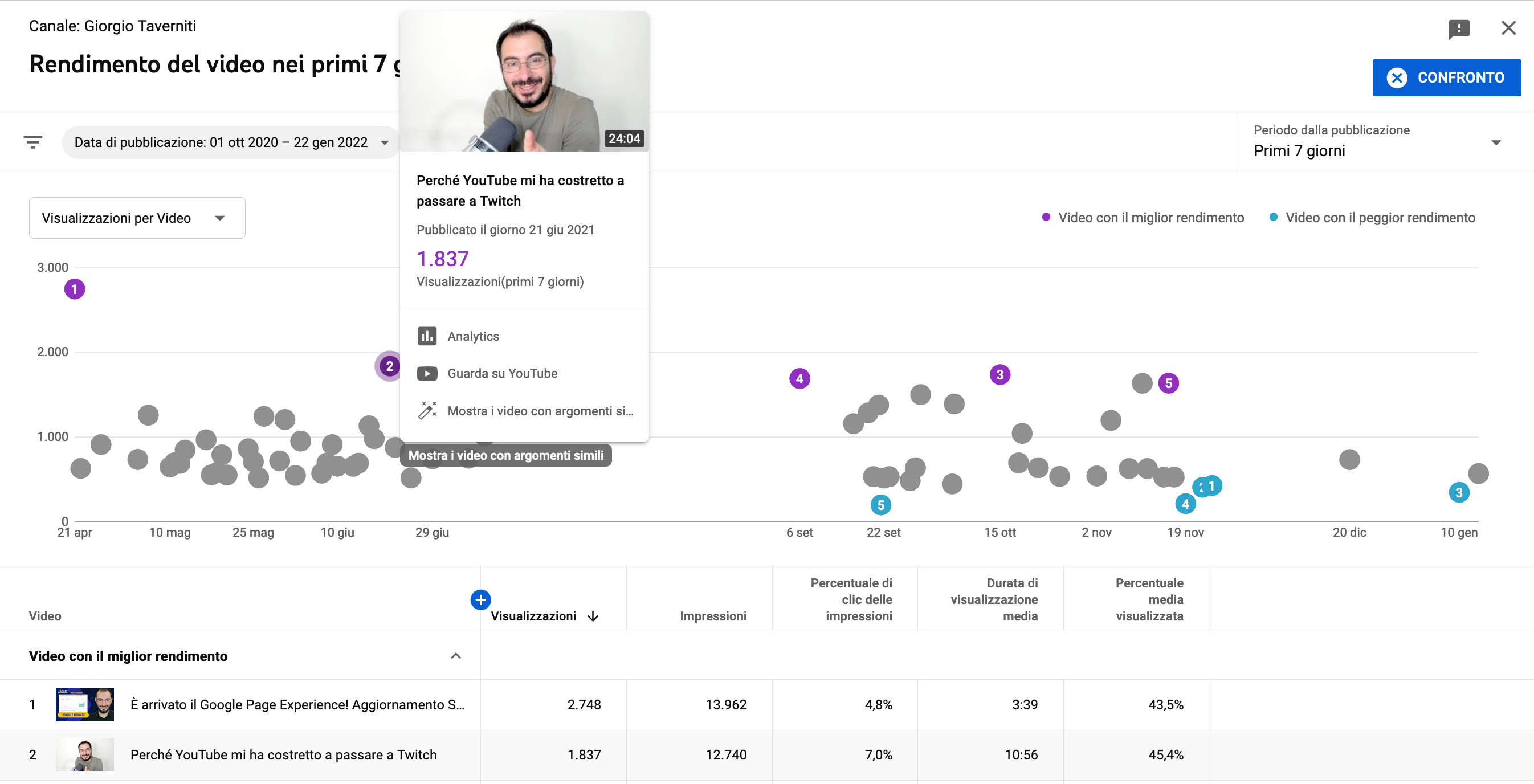Open the Visualizzazioni per Video metric dropdown
This screenshot has height=784, width=1534.
tap(137, 218)
